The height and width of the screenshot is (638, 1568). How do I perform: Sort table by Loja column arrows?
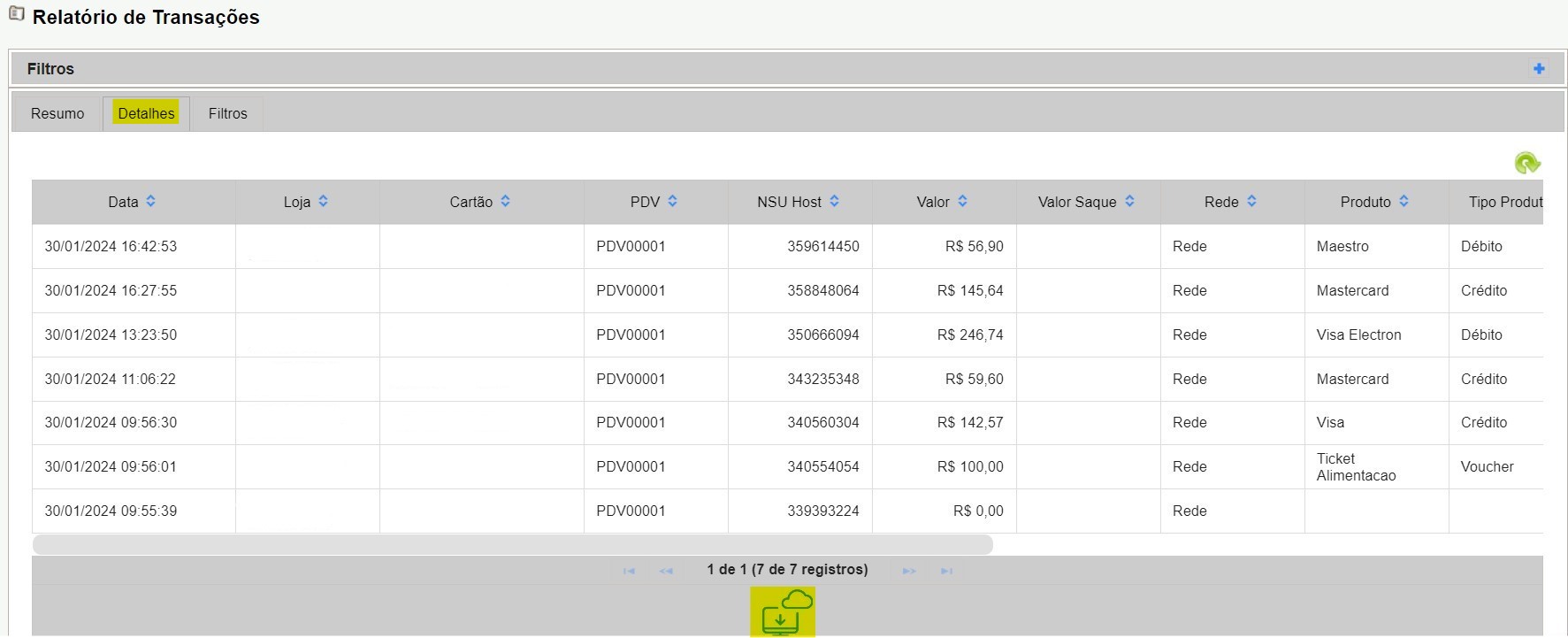[323, 202]
